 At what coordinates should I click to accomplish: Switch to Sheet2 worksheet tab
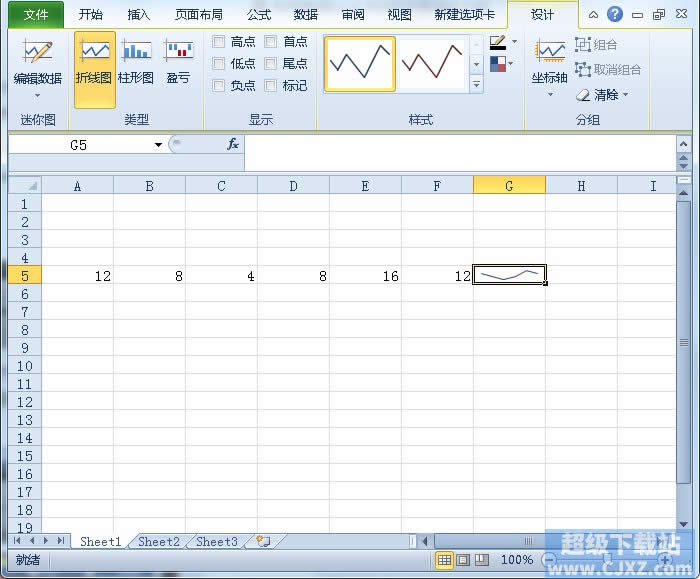pyautogui.click(x=158, y=542)
